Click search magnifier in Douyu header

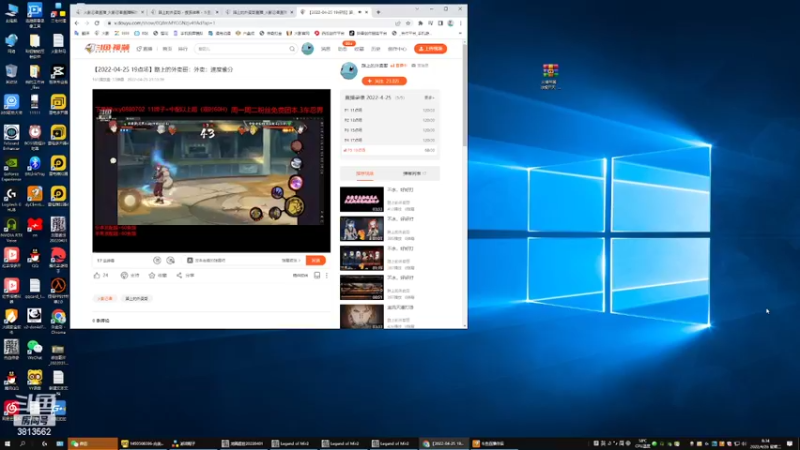(292, 49)
